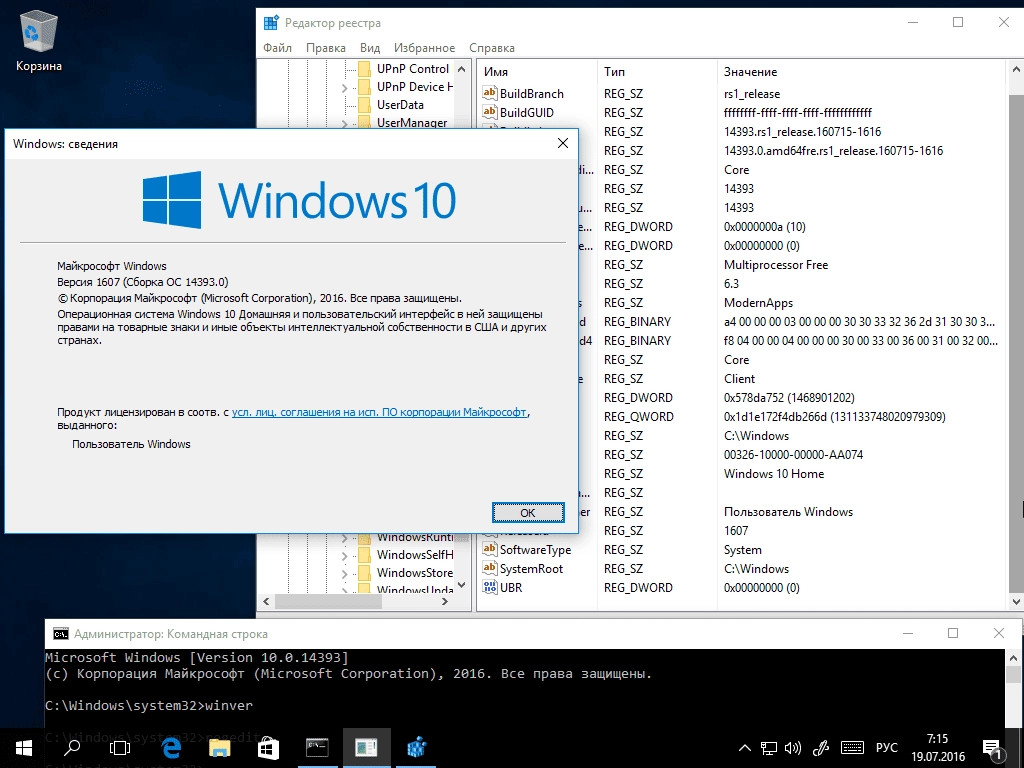Viewport: 1024px width, 768px height.
Task: Open the Windows Start button
Action: (24, 748)
